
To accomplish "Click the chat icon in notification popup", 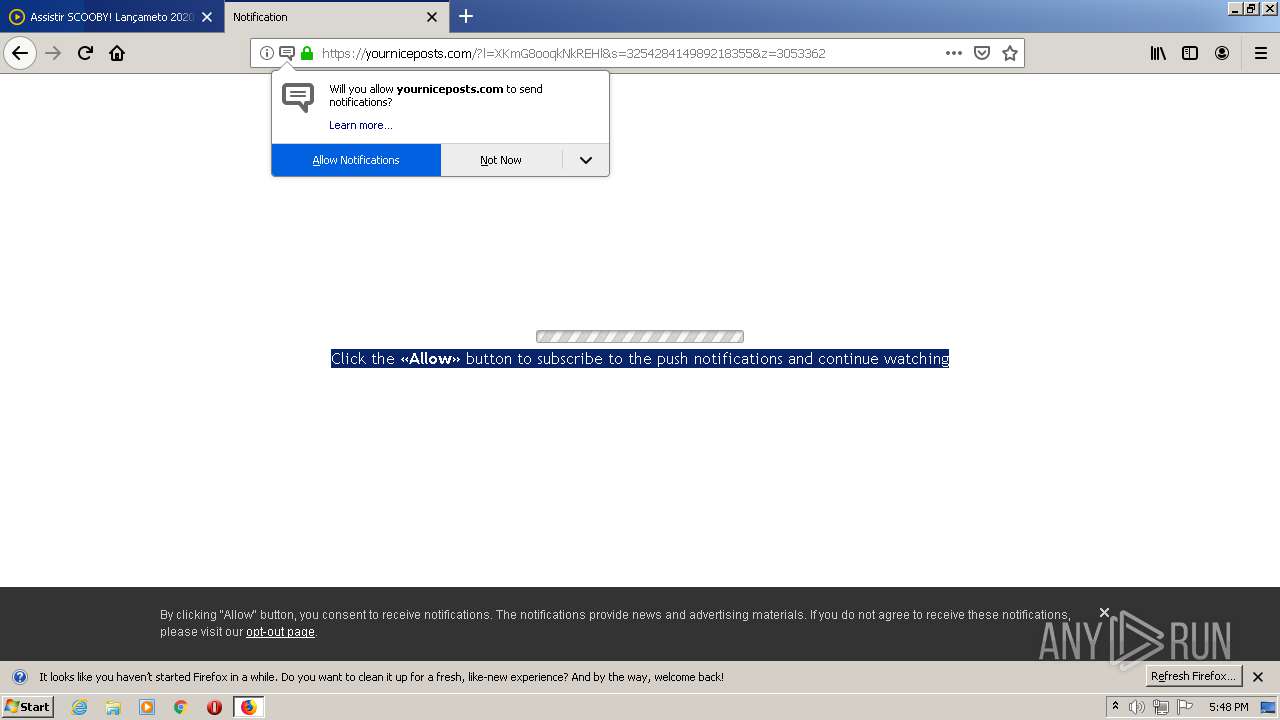I will [298, 97].
